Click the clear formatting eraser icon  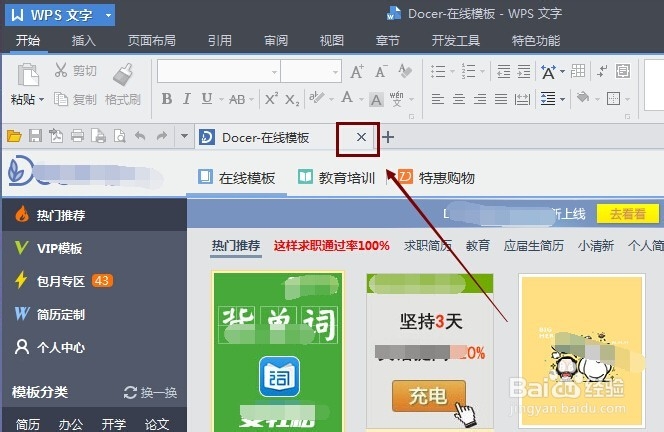click(405, 71)
